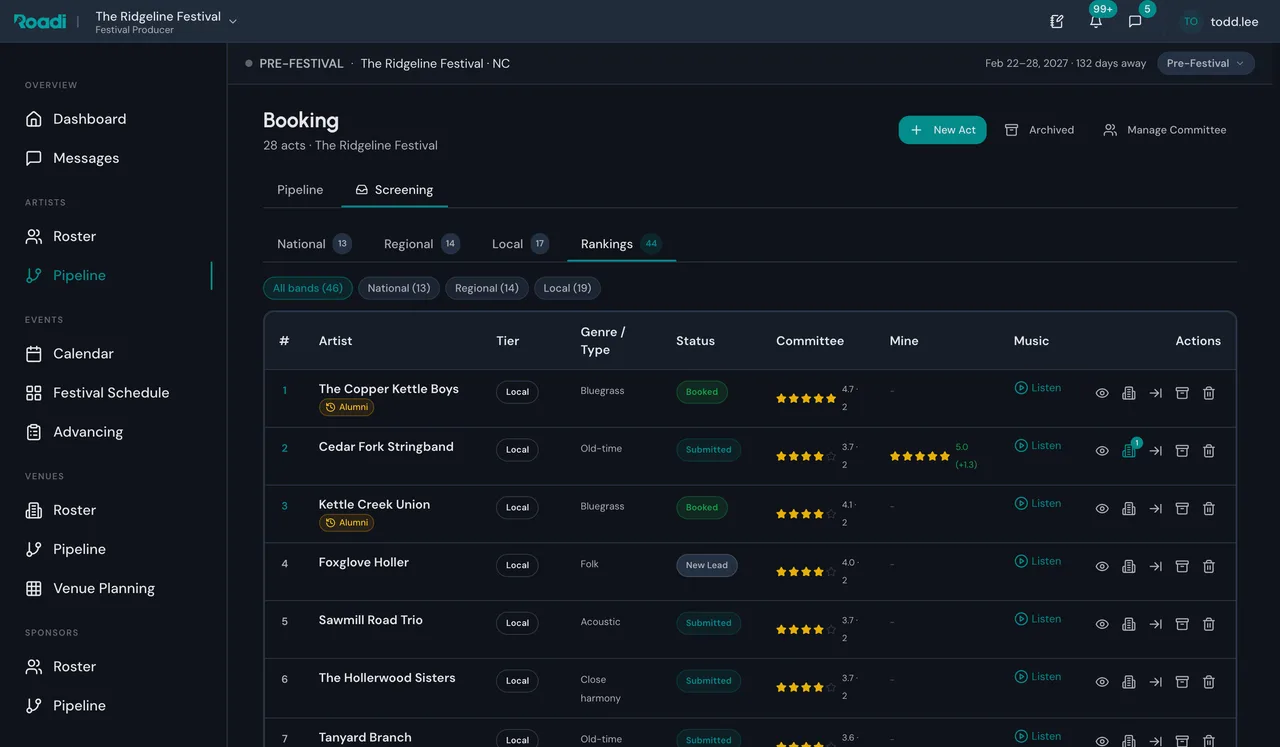Archive Sawmill Road Trio using its box icon
The height and width of the screenshot is (747, 1280).
1182,624
